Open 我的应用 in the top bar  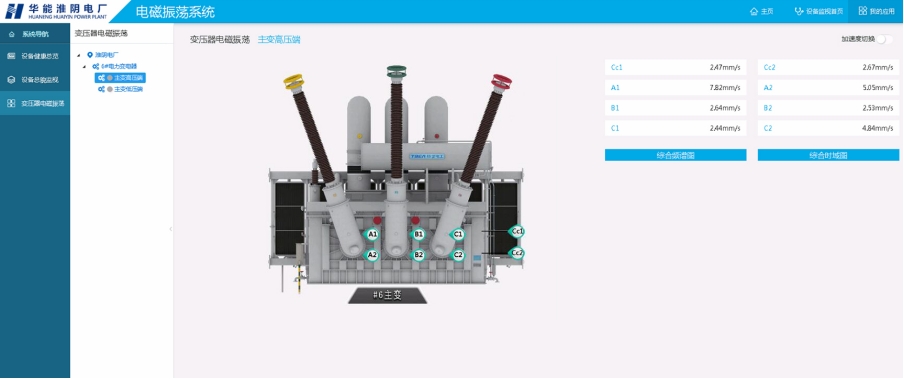click(876, 11)
